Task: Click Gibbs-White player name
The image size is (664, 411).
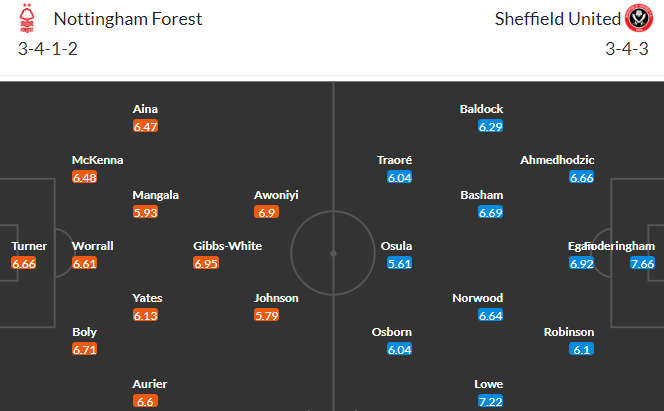Action: (227, 246)
